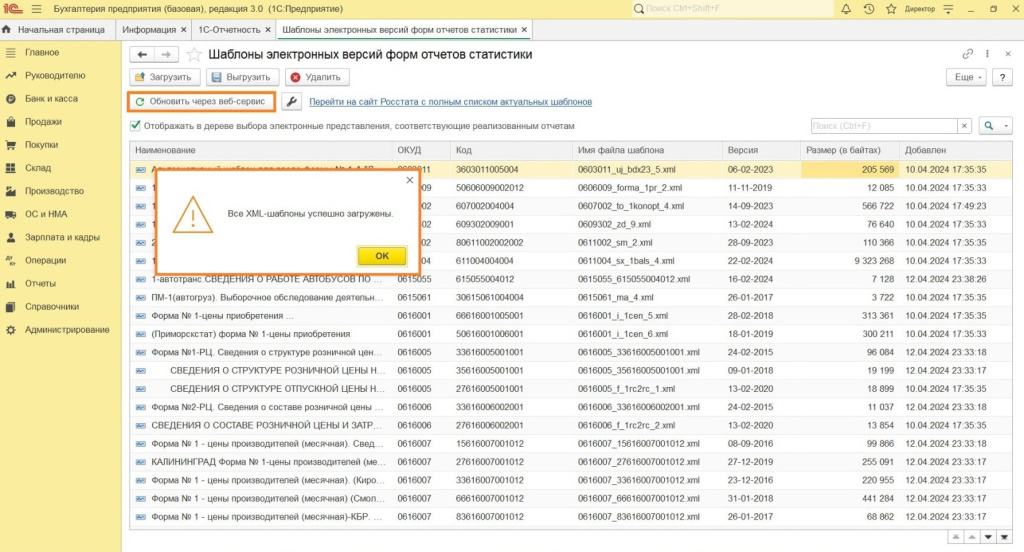Open 'Зарплата и кадры' in the sidebar
The height and width of the screenshot is (552, 1024).
click(x=62, y=237)
